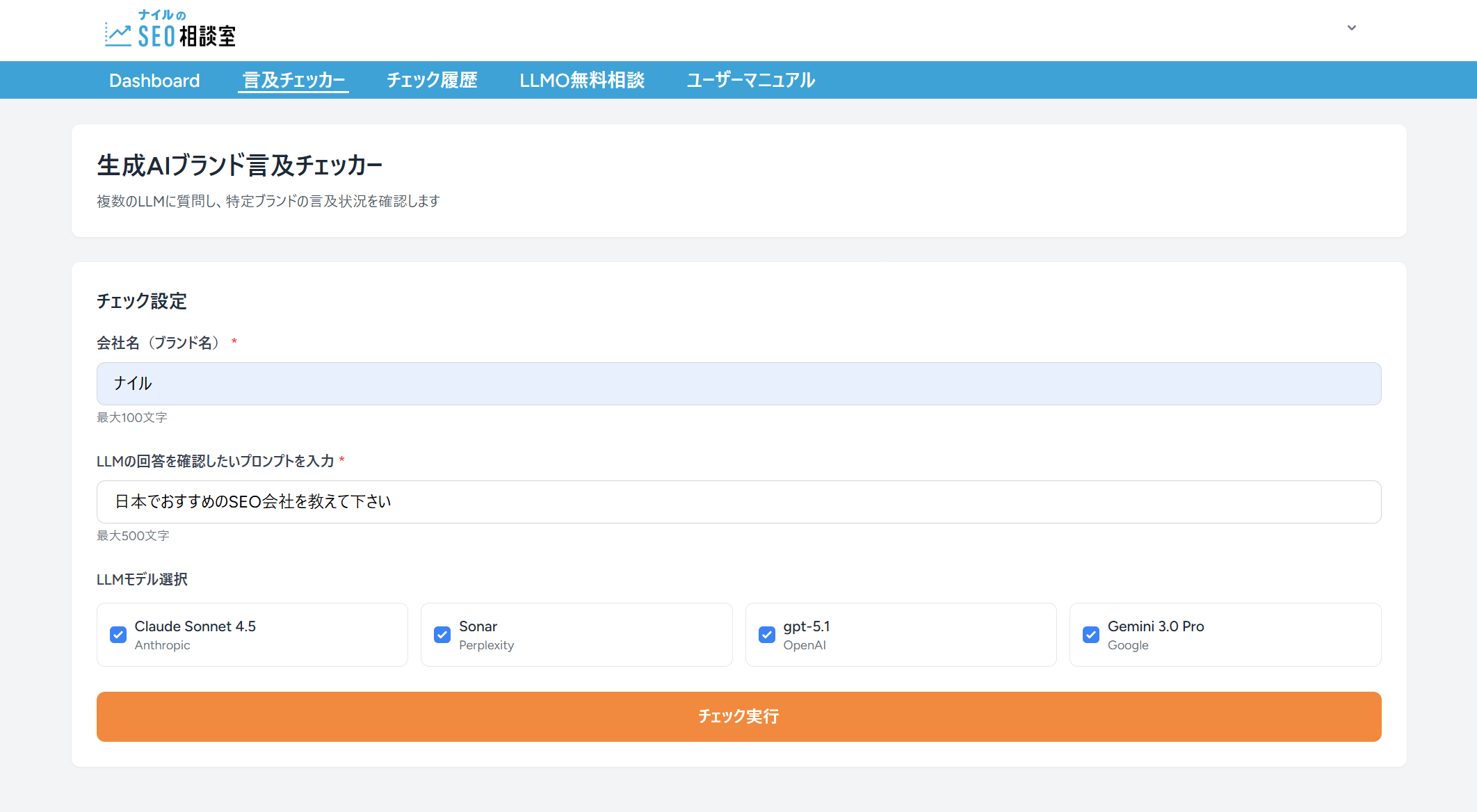Open the LLMO無料相談 page
The width and height of the screenshot is (1477, 812).
coord(582,80)
